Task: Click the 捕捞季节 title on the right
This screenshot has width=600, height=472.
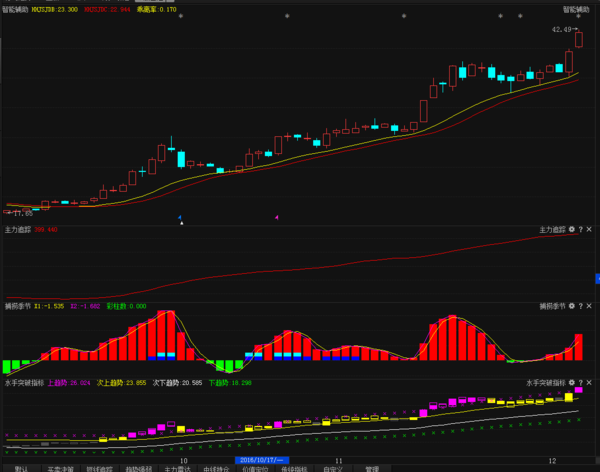Action: [552, 306]
